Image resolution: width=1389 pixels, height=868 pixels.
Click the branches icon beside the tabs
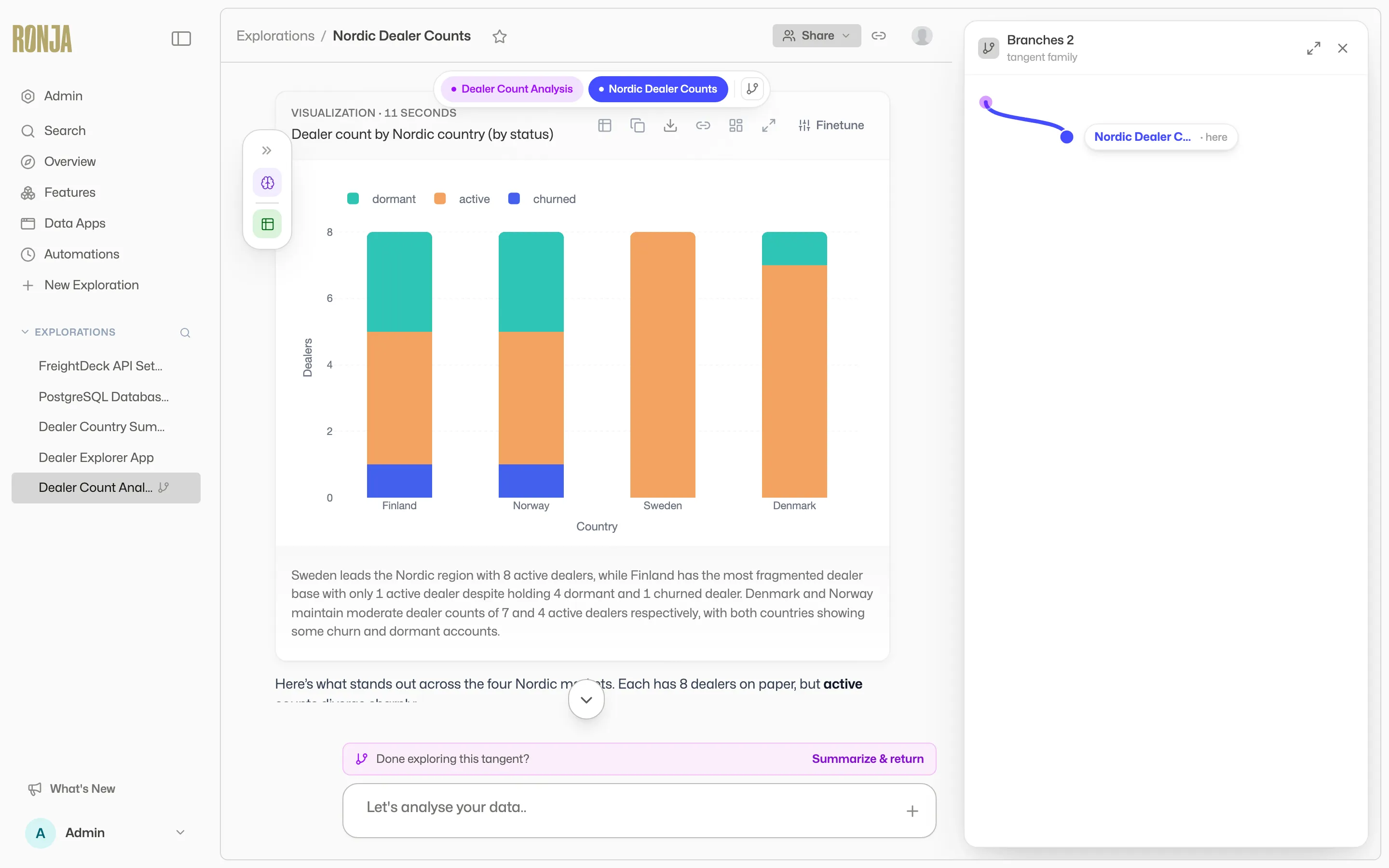tap(752, 89)
